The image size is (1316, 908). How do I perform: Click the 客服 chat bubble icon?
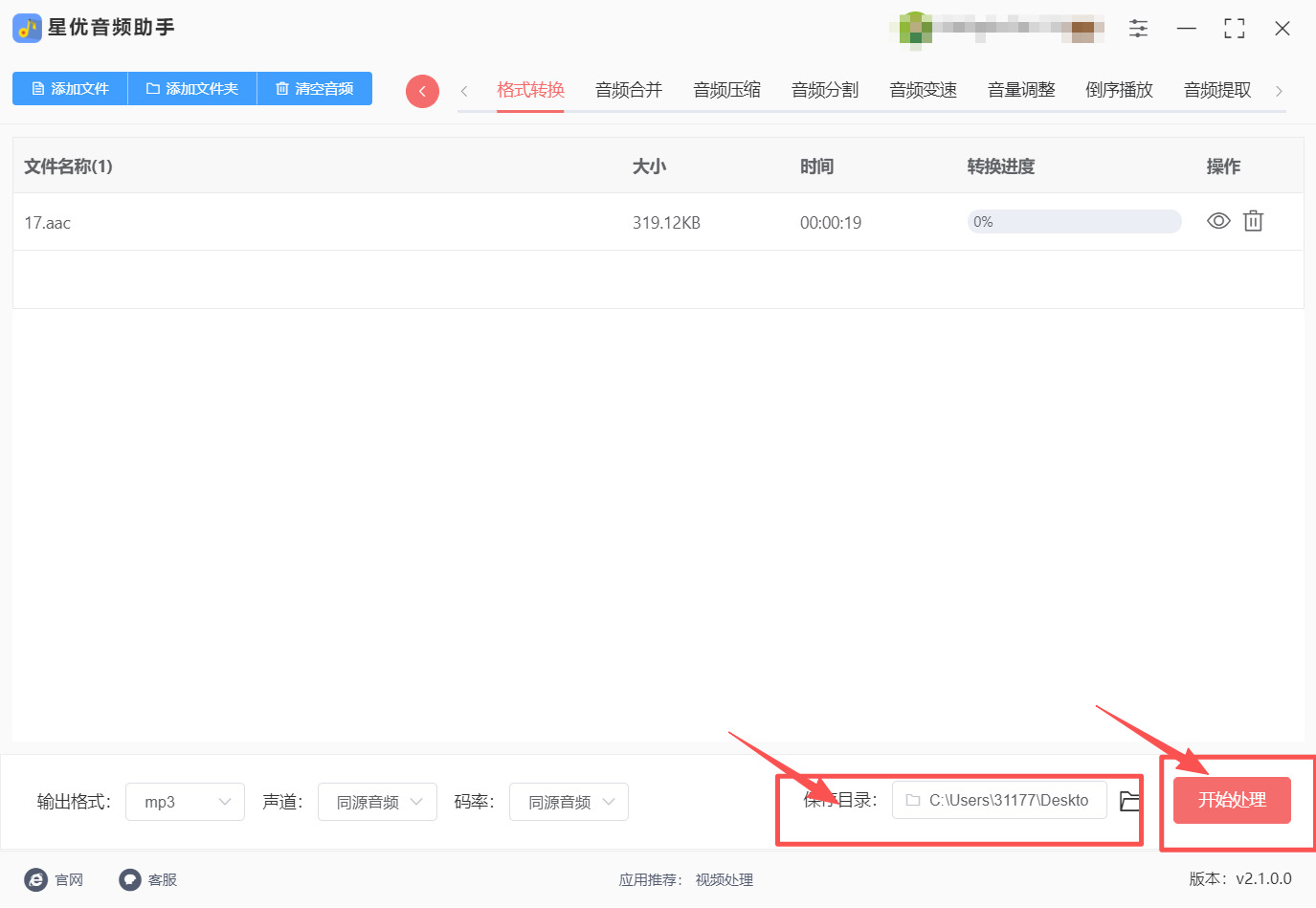tap(130, 880)
